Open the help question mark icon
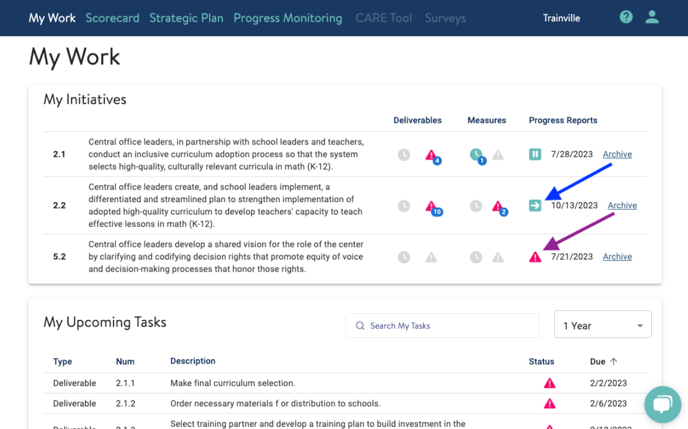The height and width of the screenshot is (429, 688). coord(626,17)
